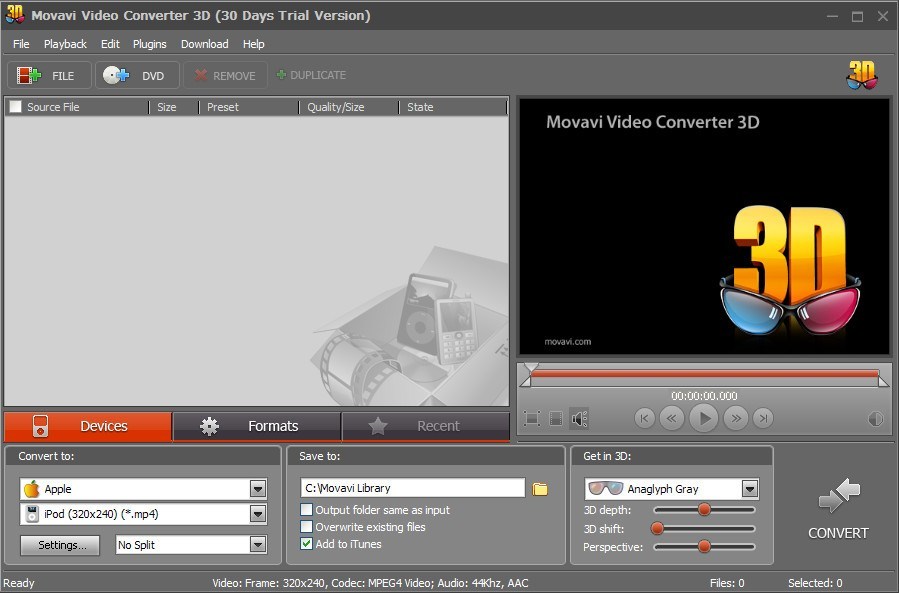Viewport: 899px width, 593px height.
Task: Click the 3D depth slider handle
Action: (704, 510)
